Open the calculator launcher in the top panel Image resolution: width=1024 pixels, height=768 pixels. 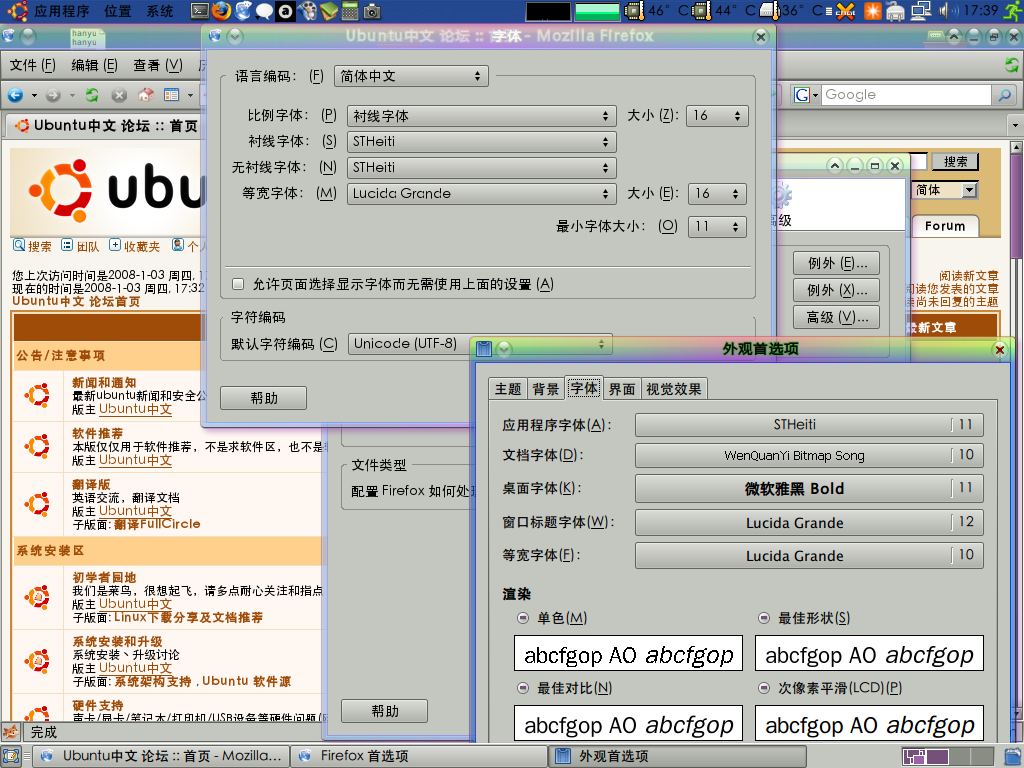point(350,10)
